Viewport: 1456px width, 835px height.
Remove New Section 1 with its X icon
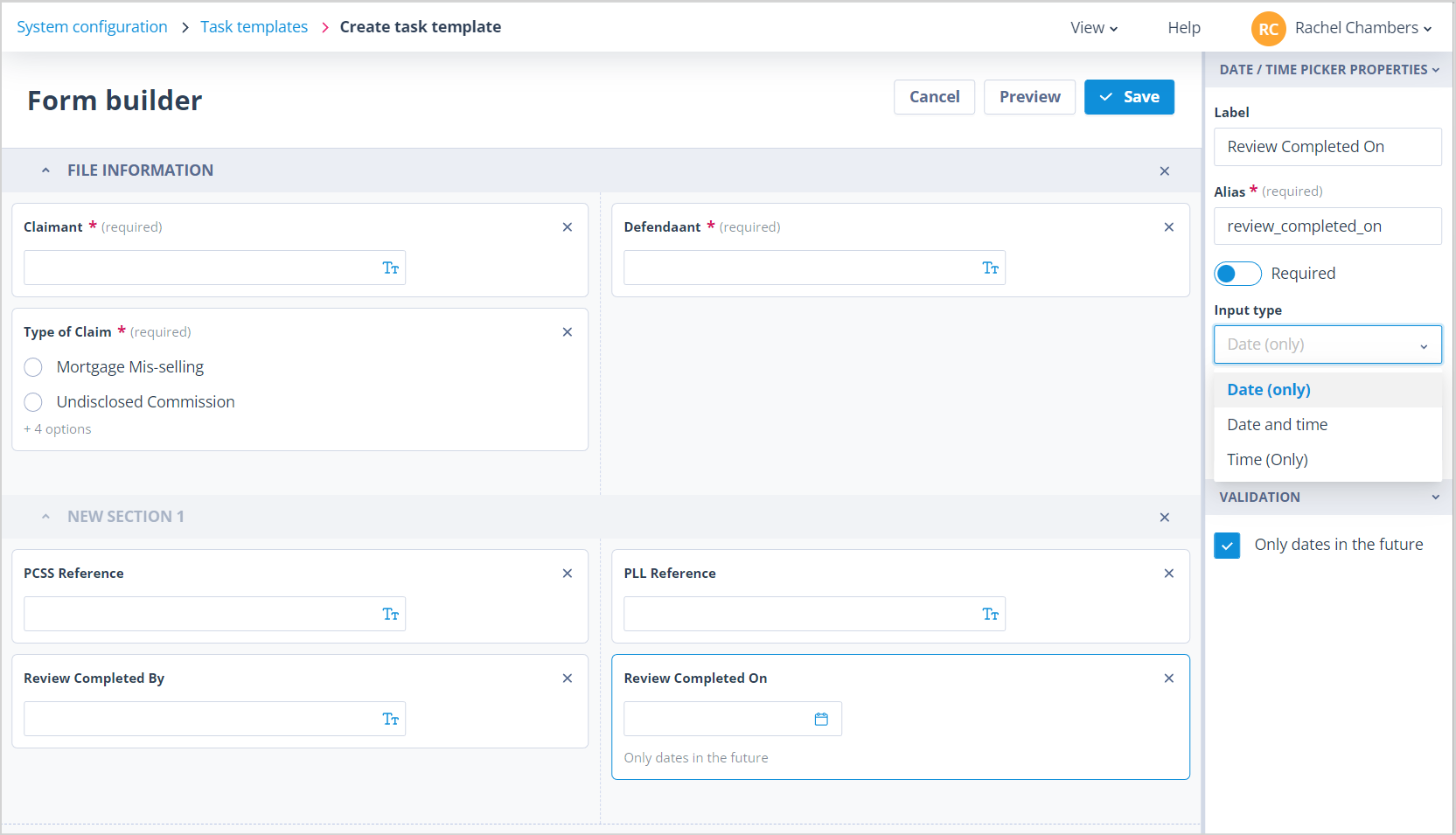pos(1165,518)
